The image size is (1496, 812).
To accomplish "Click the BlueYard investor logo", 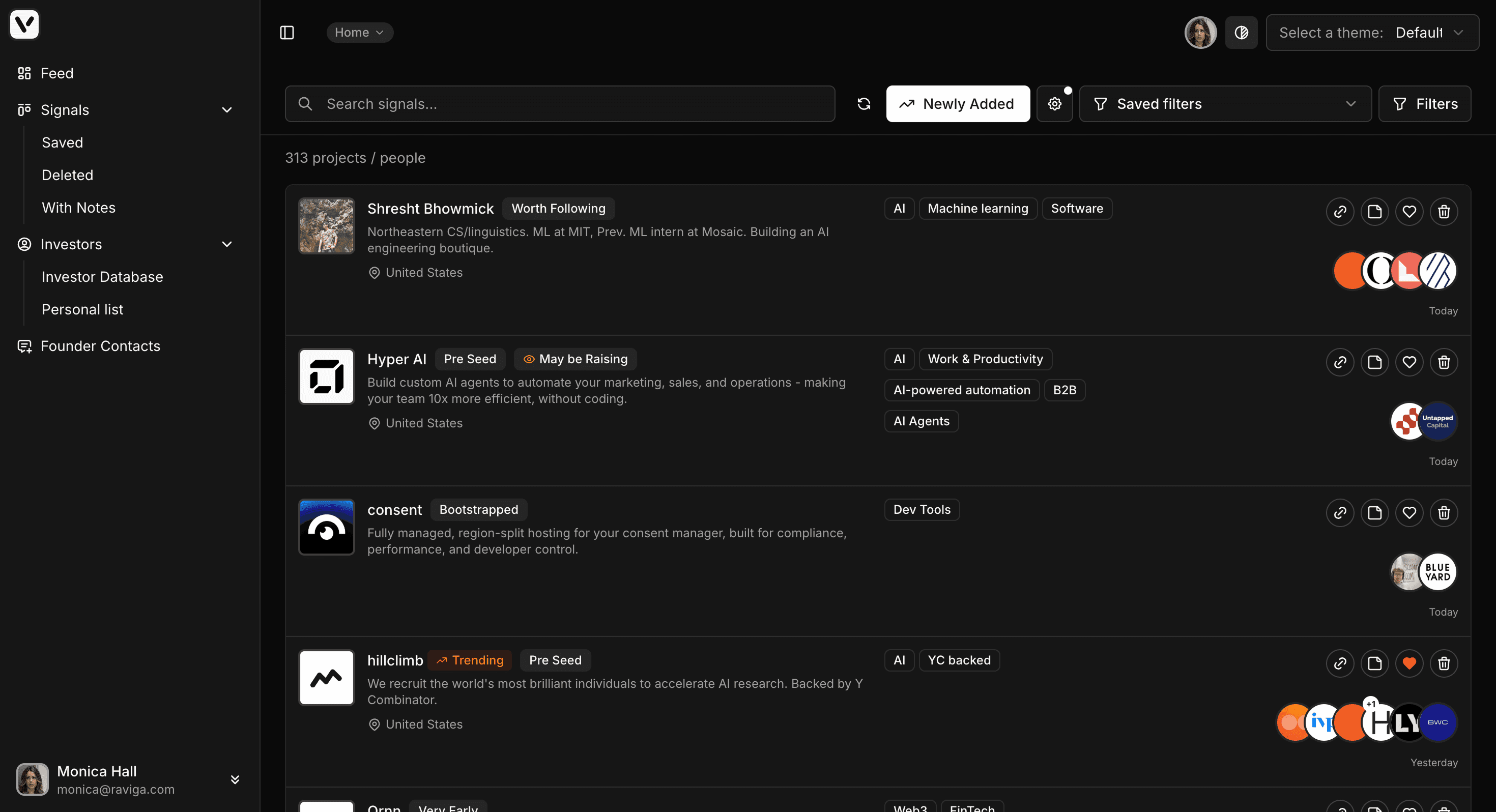I will coord(1437,572).
